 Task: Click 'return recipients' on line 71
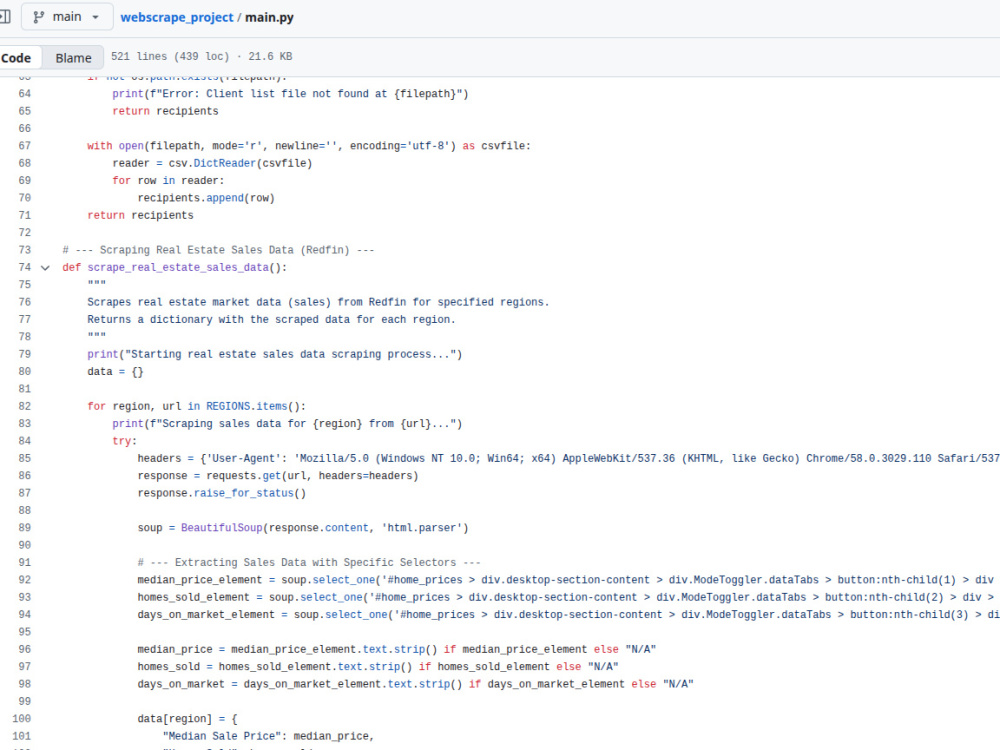(140, 216)
